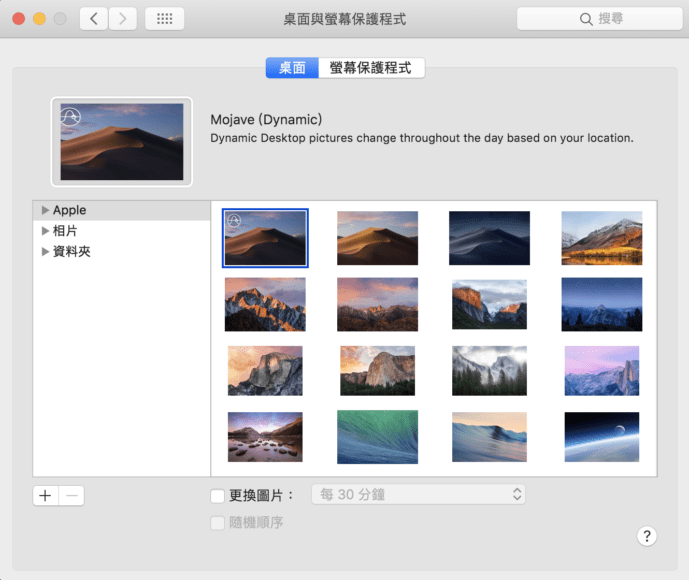This screenshot has height=580, width=689.
Task: Select the green Mavericks wave wallpaper
Action: (x=377, y=437)
